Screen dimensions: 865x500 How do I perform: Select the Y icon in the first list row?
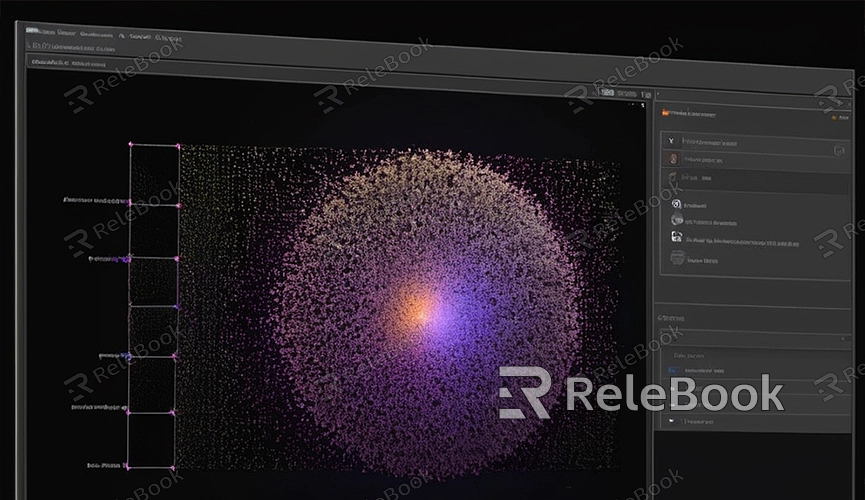[x=671, y=141]
